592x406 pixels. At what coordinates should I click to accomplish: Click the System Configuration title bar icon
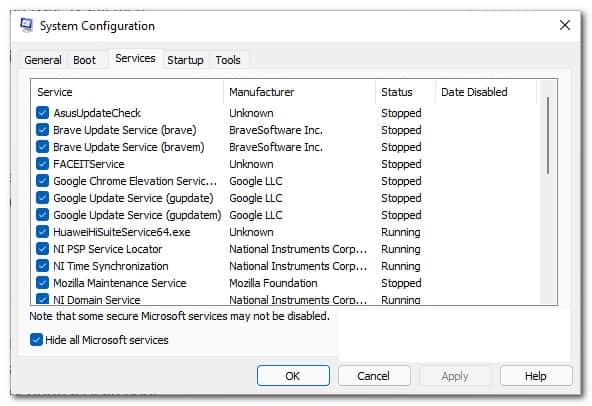26,25
